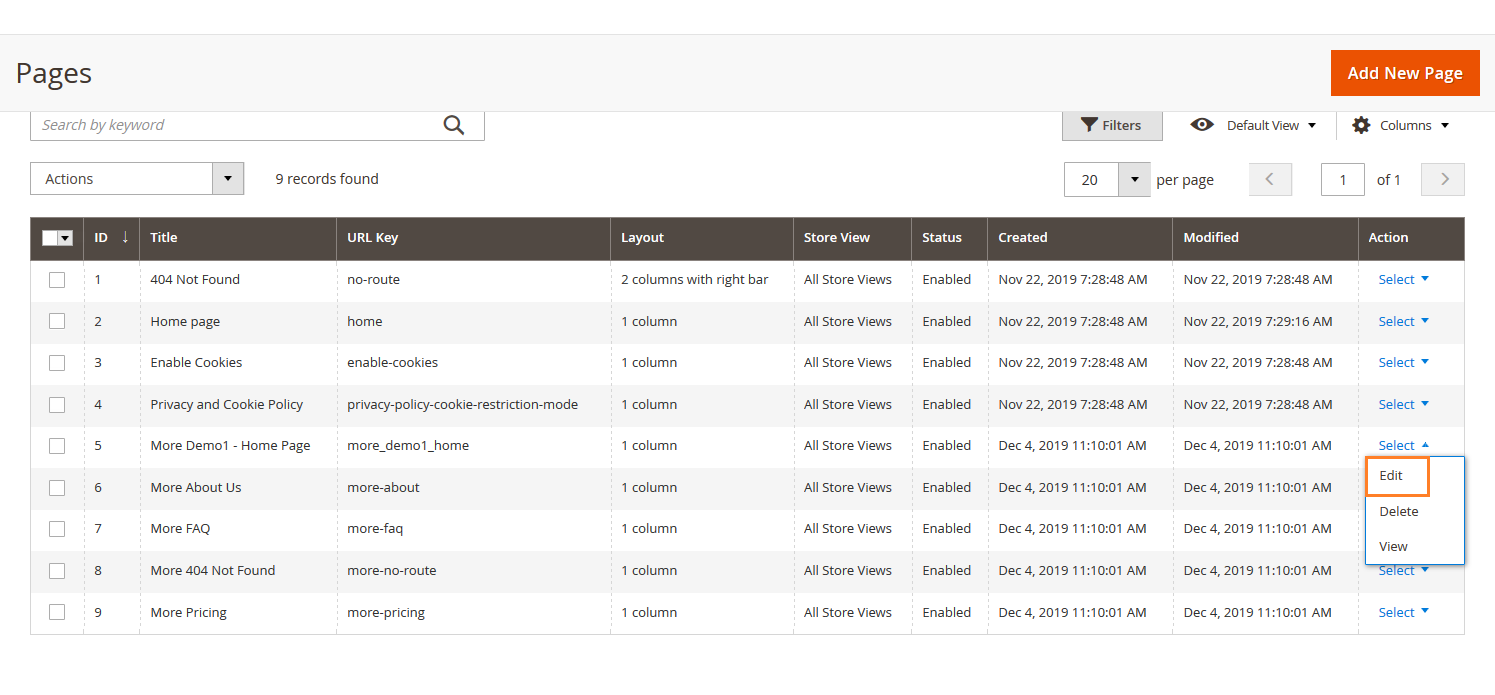Sort by Created column header
The width and height of the screenshot is (1495, 695).
[x=1080, y=238]
